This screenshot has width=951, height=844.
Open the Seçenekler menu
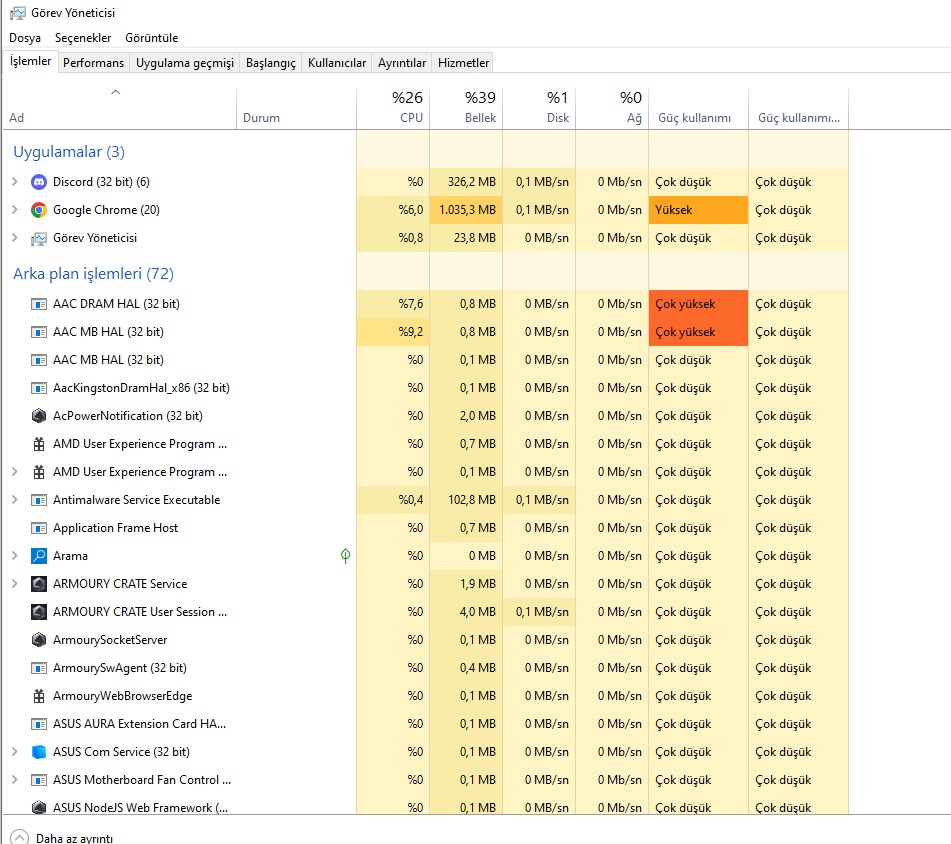pos(83,38)
